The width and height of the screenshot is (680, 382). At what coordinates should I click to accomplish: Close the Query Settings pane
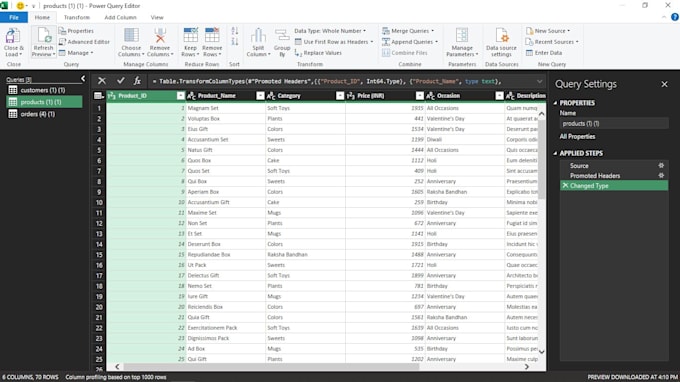(x=664, y=84)
